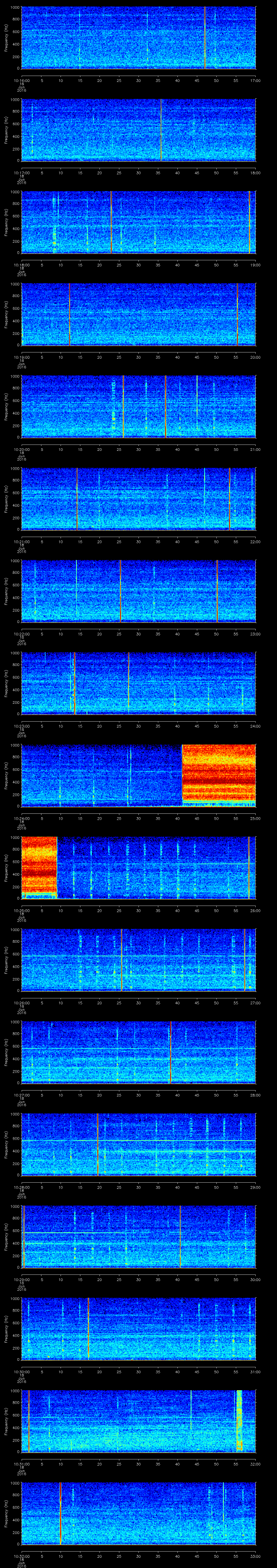The image size is (277, 1568).
Task: Click the 10:26:00 start time label
Action: pyautogui.click(x=22, y=1003)
